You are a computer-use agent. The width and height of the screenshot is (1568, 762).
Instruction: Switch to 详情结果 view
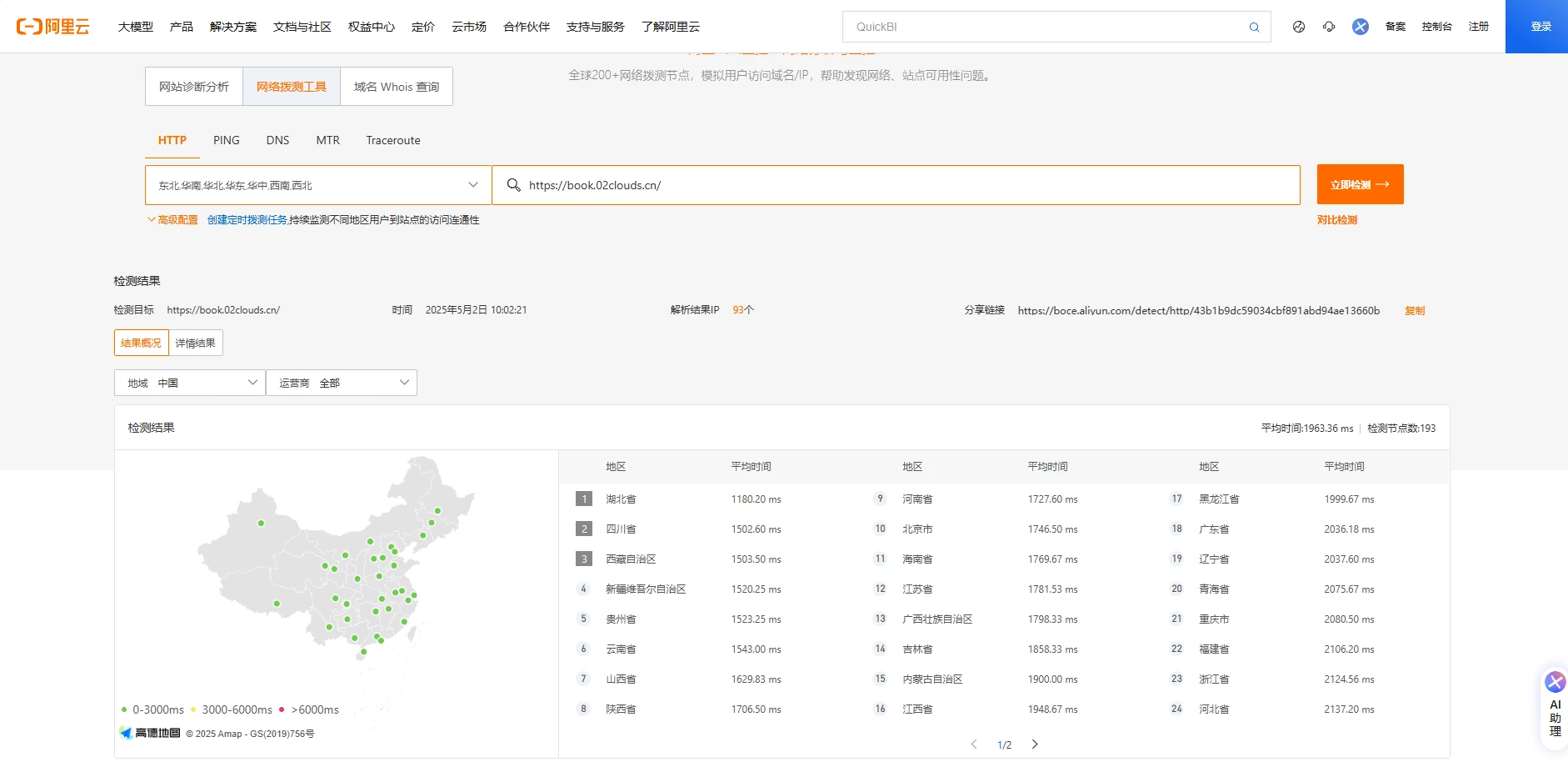pyautogui.click(x=196, y=343)
